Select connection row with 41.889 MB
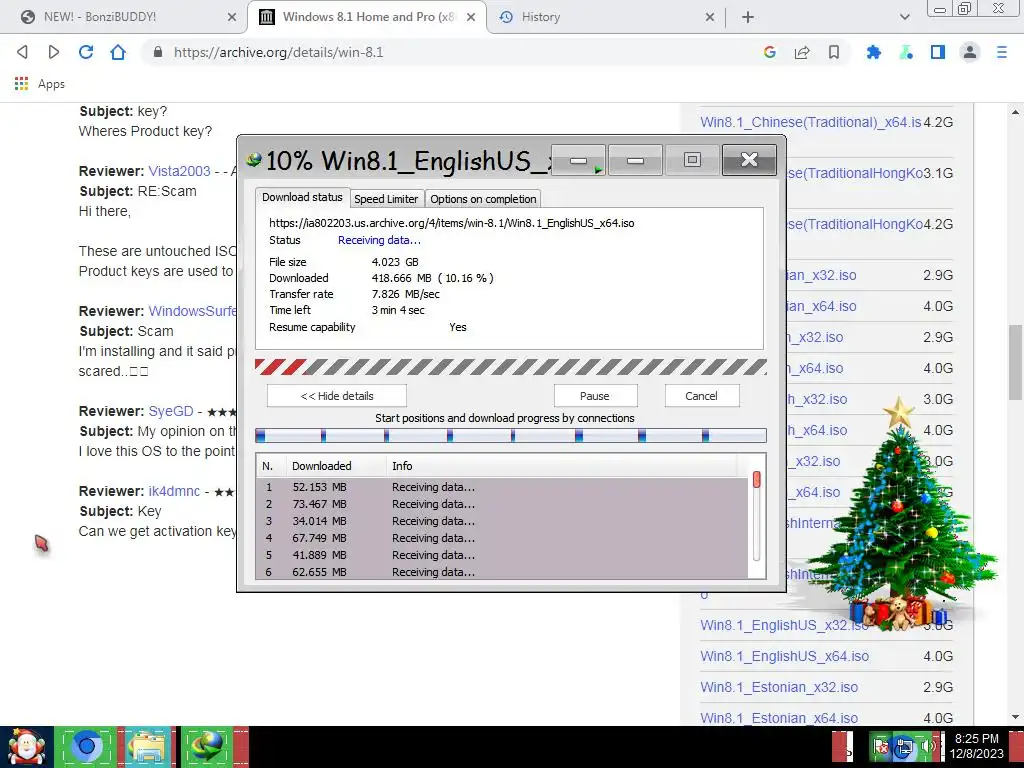The width and height of the screenshot is (1024, 768). pyautogui.click(x=503, y=555)
